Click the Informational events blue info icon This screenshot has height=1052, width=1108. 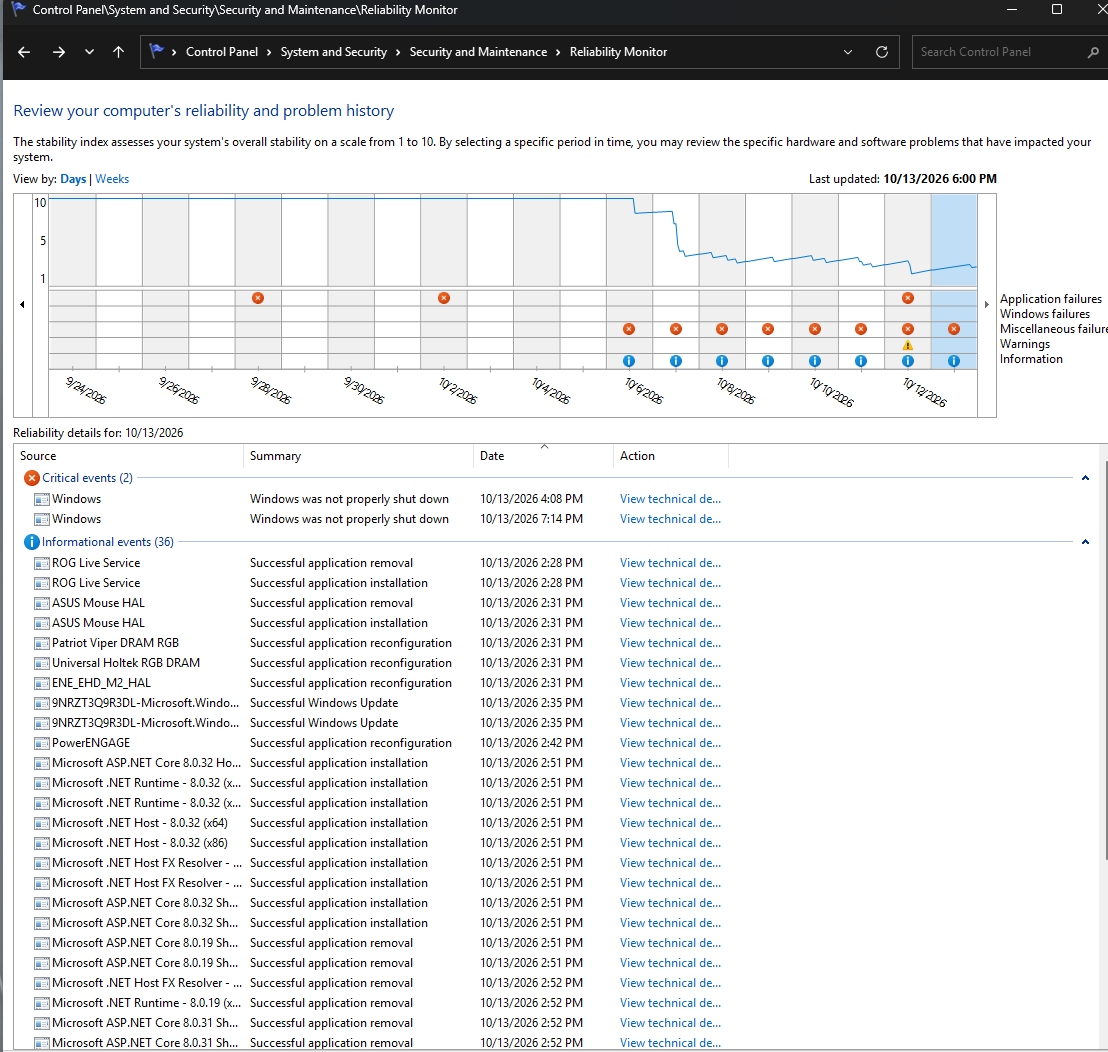coord(32,542)
